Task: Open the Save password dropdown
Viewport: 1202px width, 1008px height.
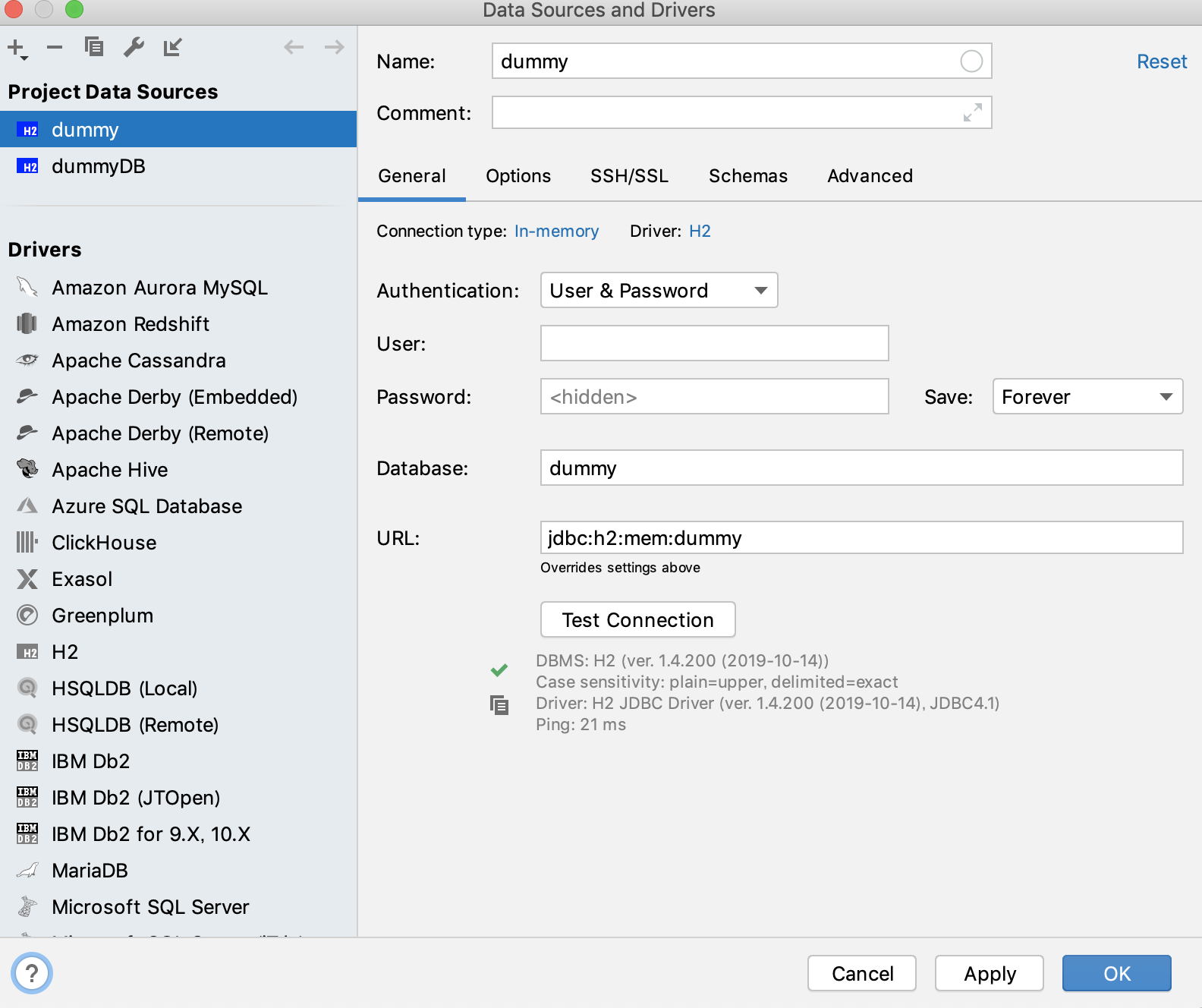Action: [x=1087, y=397]
